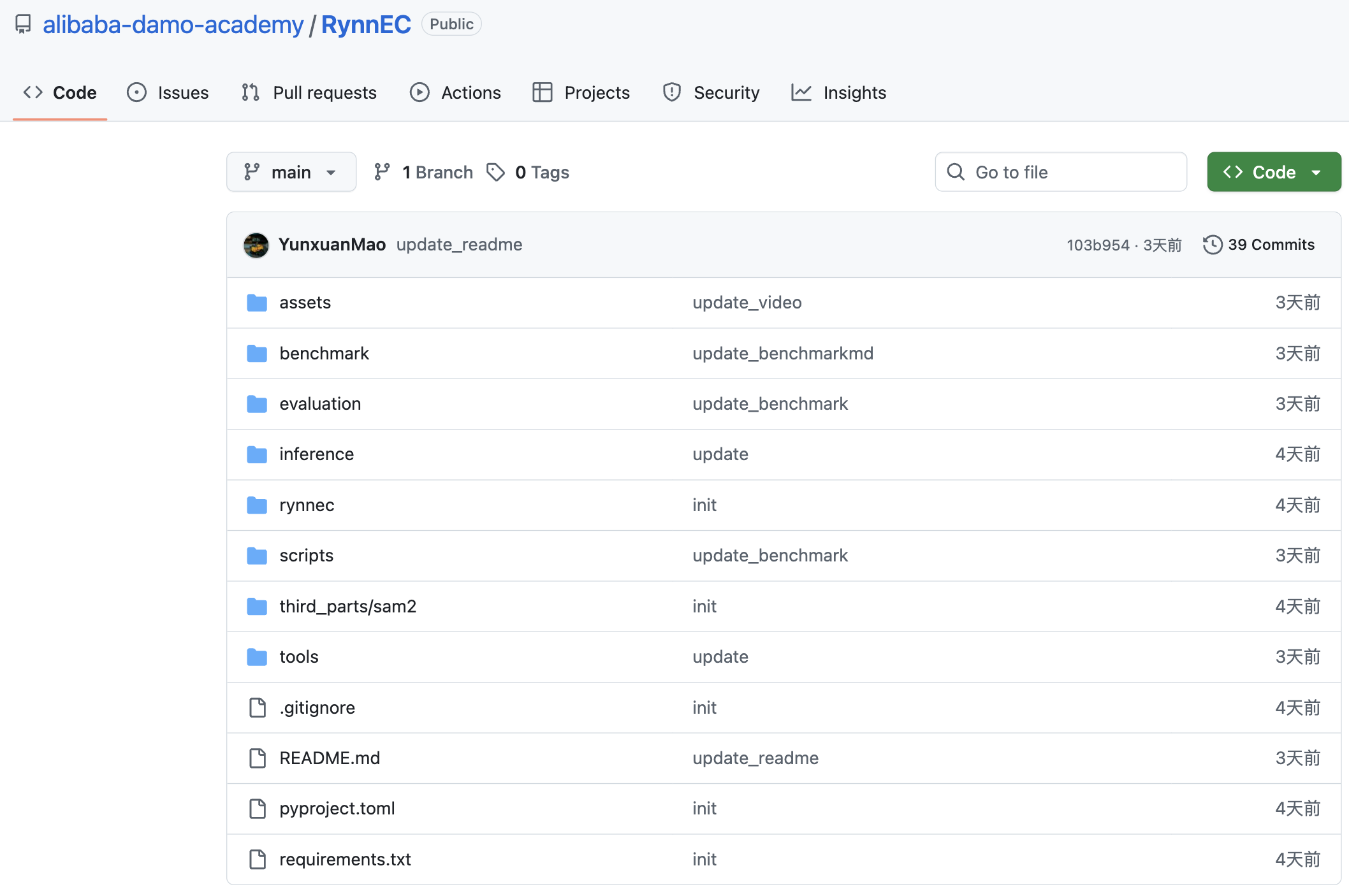
Task: Click the branch icon next to 1 Branch
Action: pyautogui.click(x=382, y=172)
